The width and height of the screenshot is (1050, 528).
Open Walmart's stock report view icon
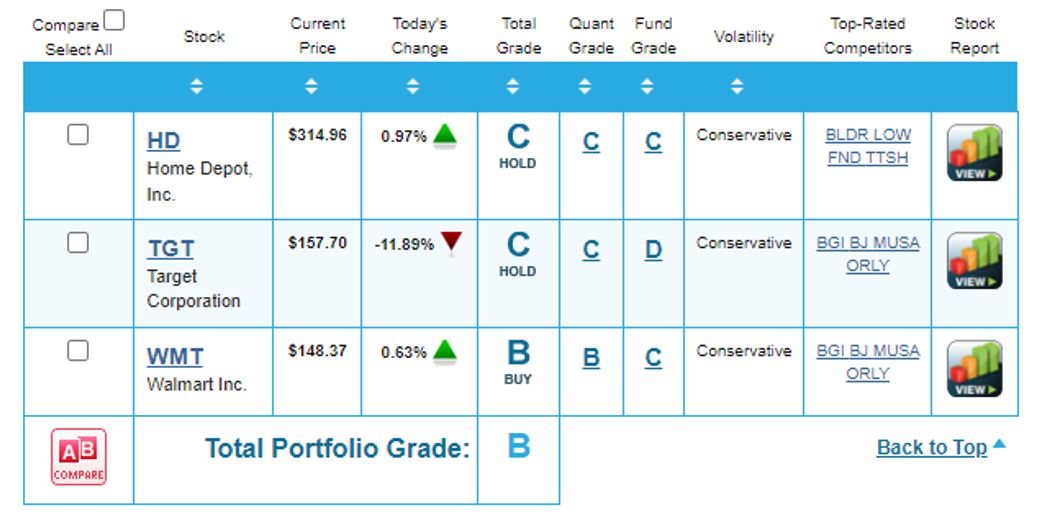click(x=974, y=369)
